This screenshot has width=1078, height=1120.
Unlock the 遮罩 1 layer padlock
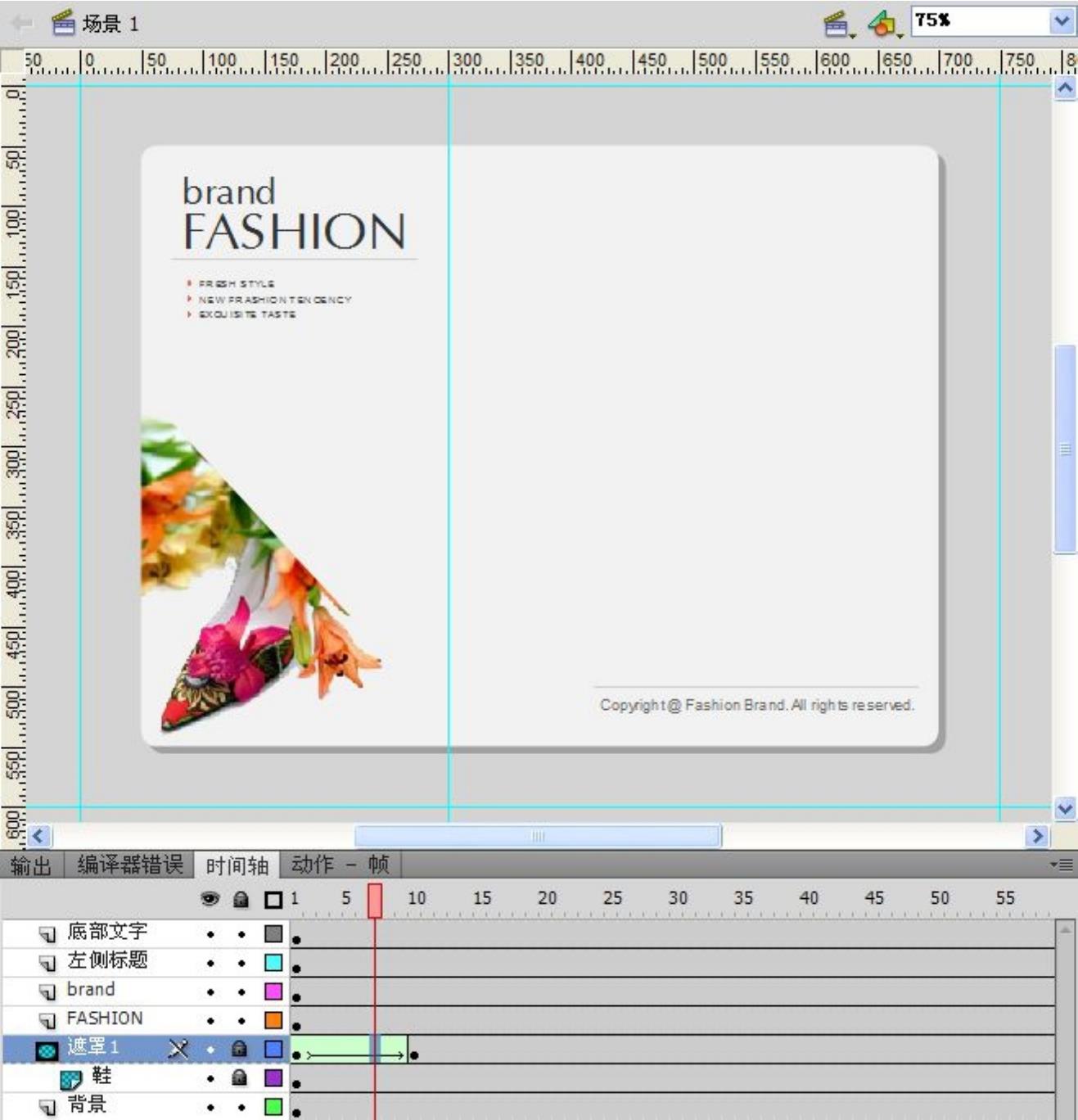point(240,1049)
